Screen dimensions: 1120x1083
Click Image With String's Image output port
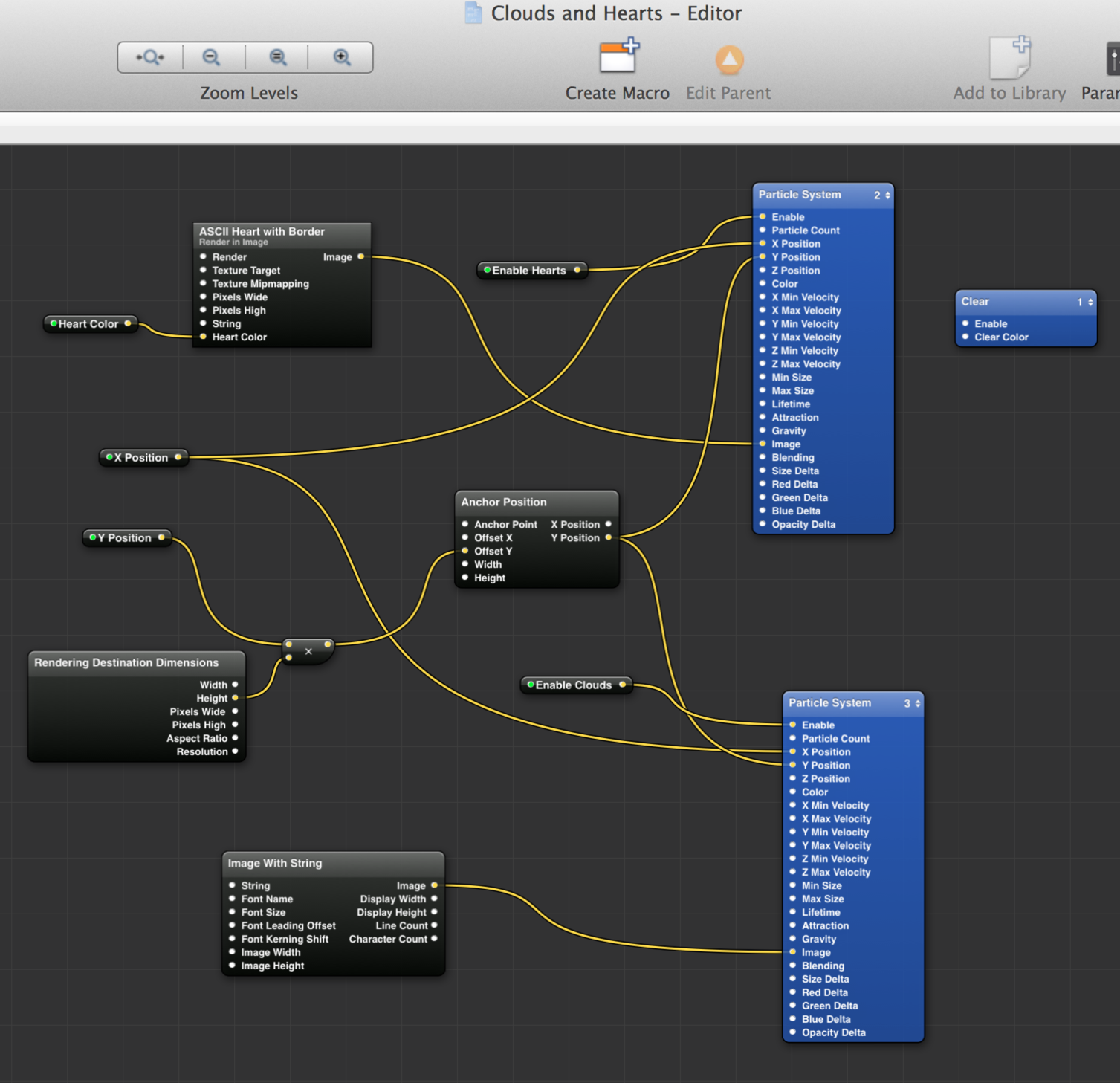435,886
